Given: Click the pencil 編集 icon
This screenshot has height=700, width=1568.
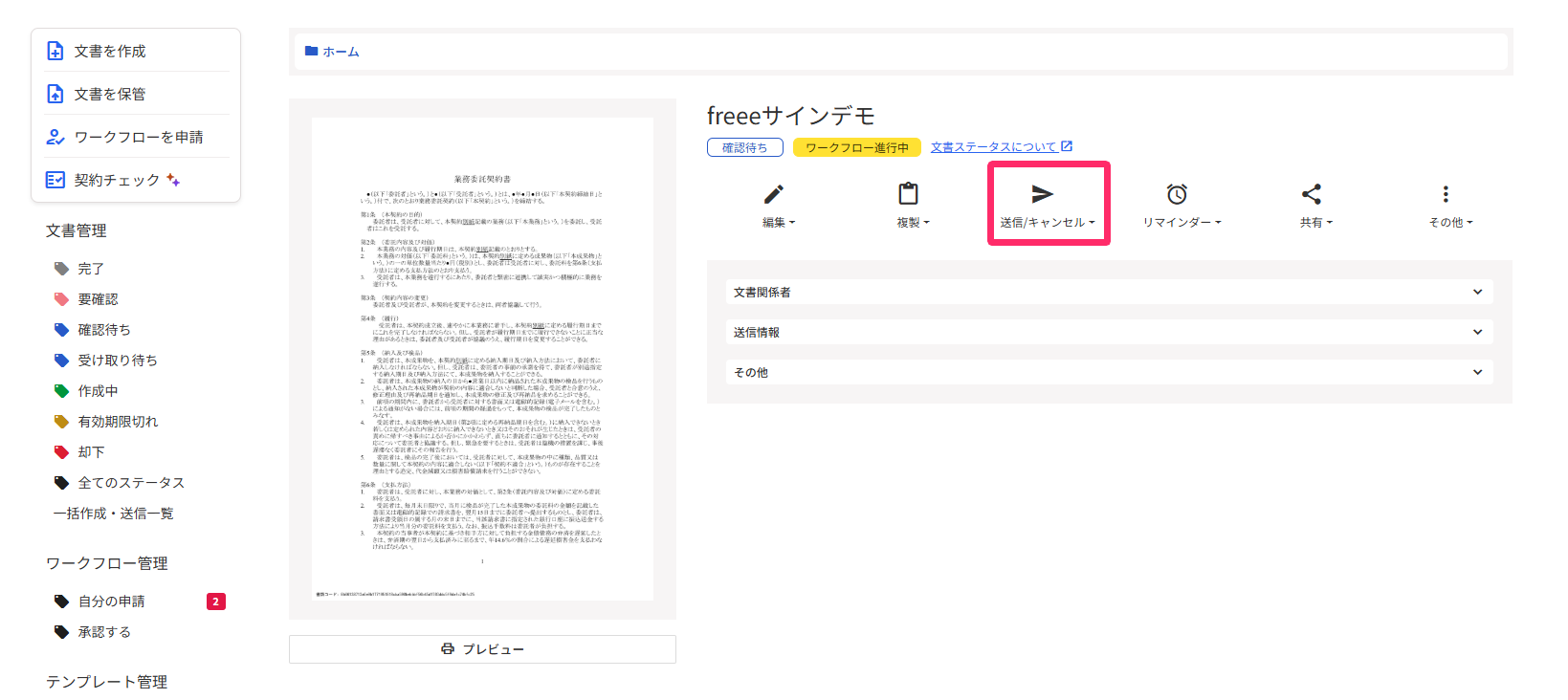Looking at the screenshot, I should coord(774,194).
